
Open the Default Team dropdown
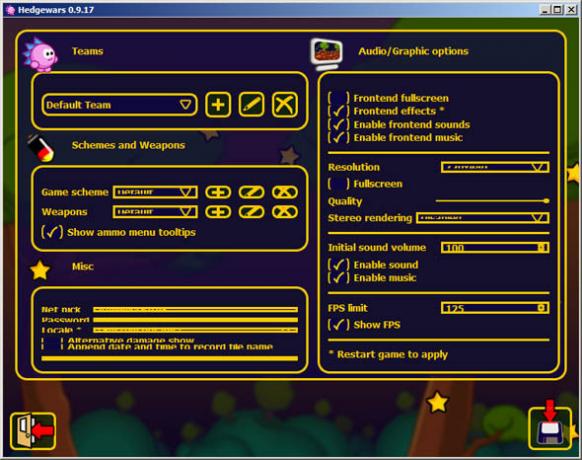(x=120, y=105)
